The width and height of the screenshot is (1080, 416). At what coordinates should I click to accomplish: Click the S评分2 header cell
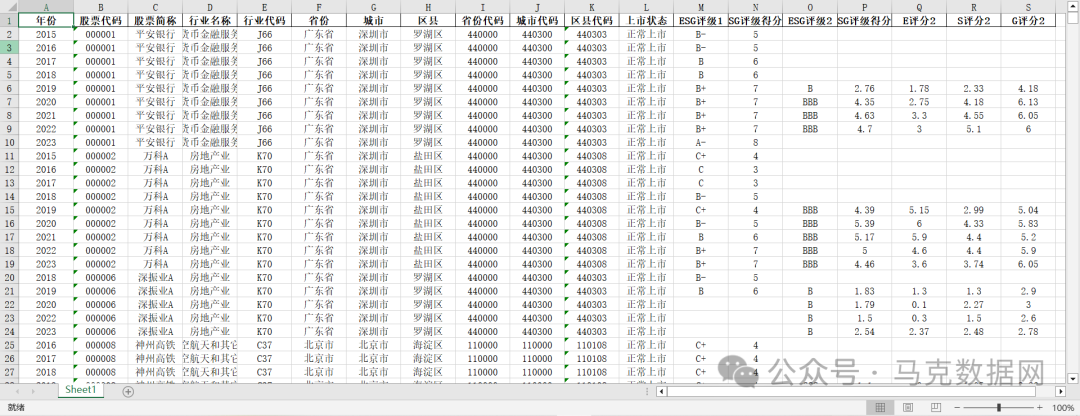973,21
